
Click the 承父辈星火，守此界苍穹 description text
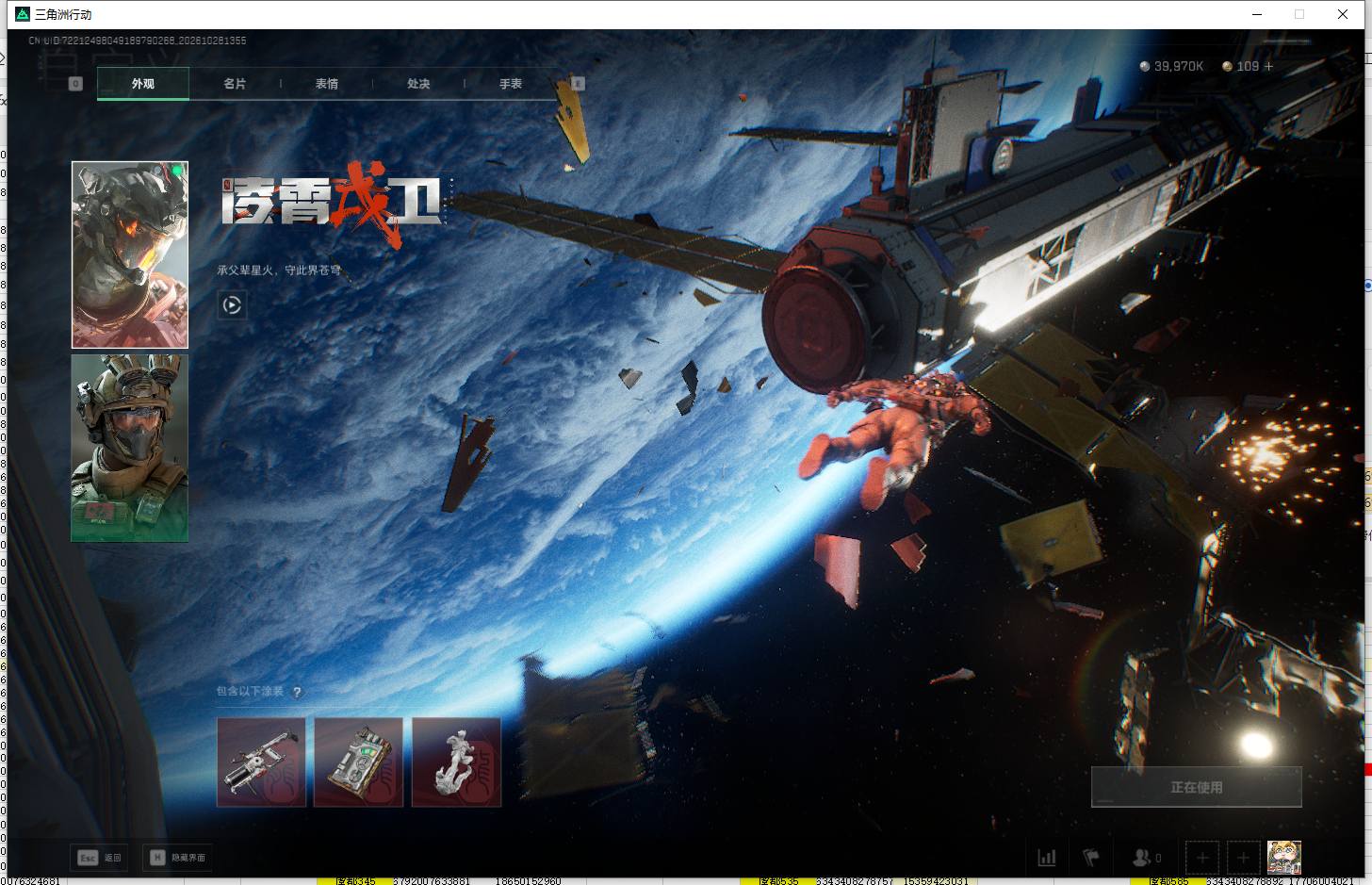(279, 270)
